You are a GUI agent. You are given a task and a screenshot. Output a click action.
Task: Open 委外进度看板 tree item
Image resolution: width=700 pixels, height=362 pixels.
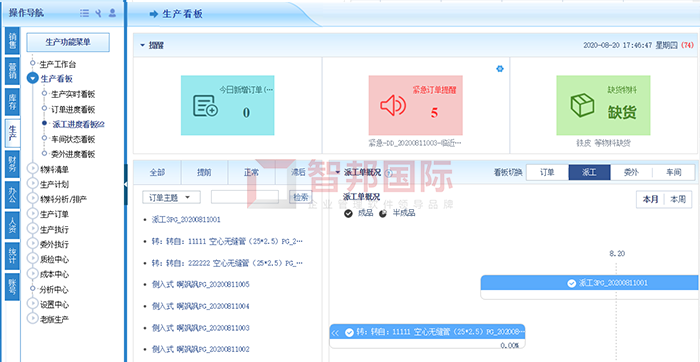(x=73, y=154)
